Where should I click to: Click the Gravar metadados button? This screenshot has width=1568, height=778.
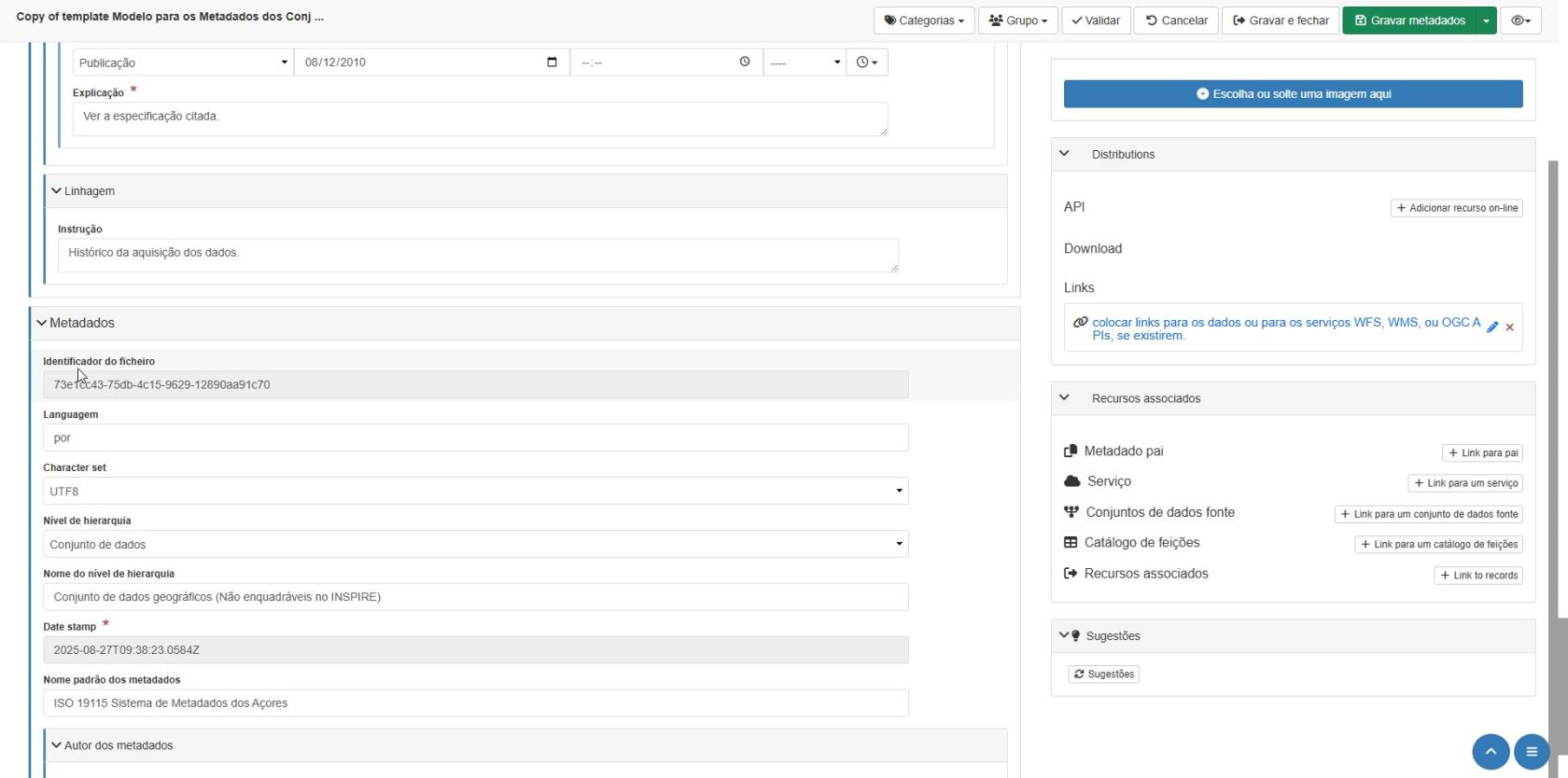pyautogui.click(x=1408, y=21)
